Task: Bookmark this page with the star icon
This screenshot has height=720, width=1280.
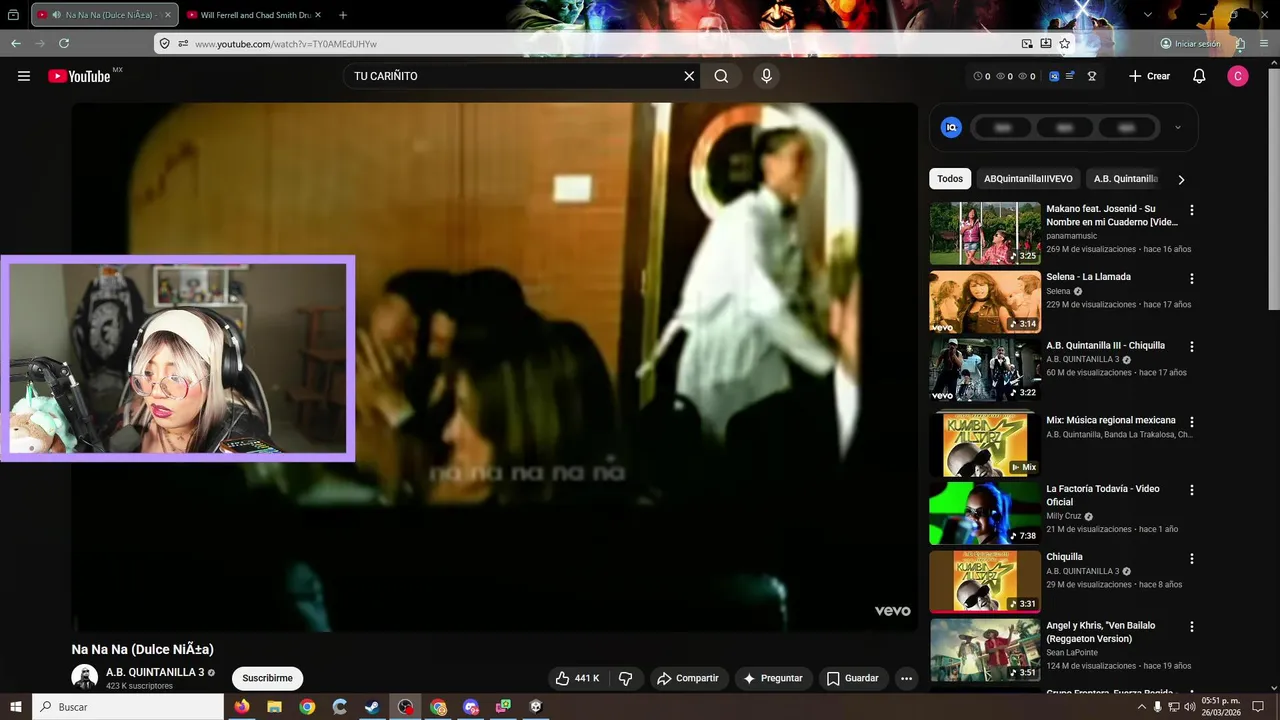Action: click(x=1065, y=44)
